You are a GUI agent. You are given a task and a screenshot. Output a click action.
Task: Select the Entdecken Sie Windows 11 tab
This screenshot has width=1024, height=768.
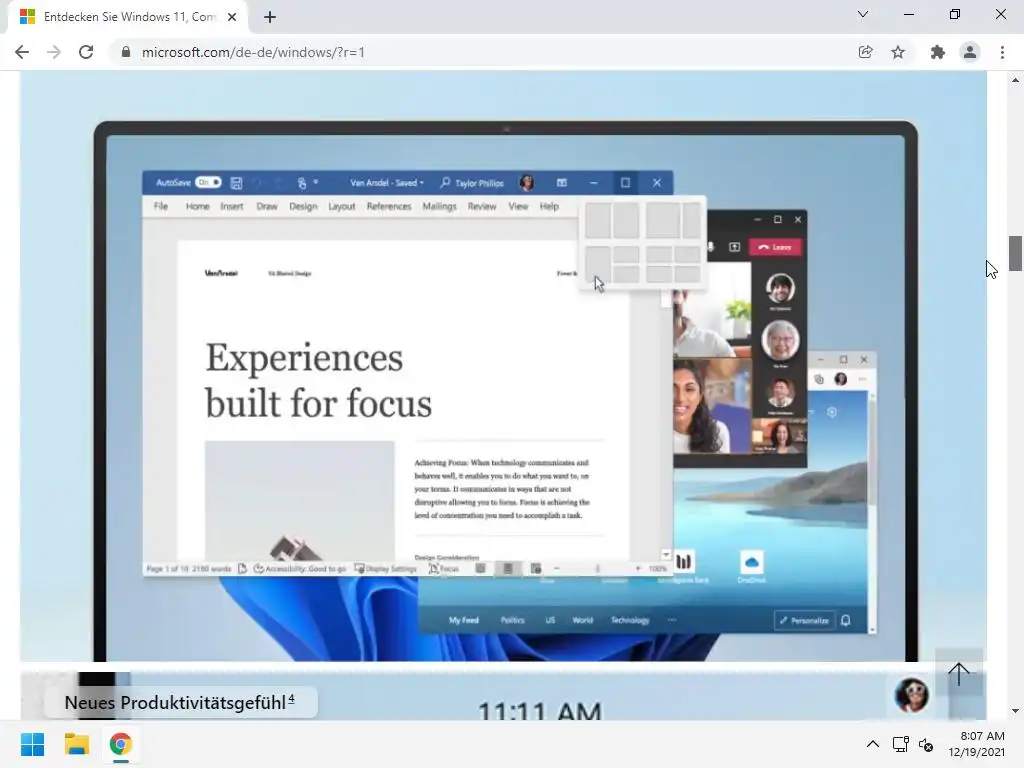click(x=128, y=17)
